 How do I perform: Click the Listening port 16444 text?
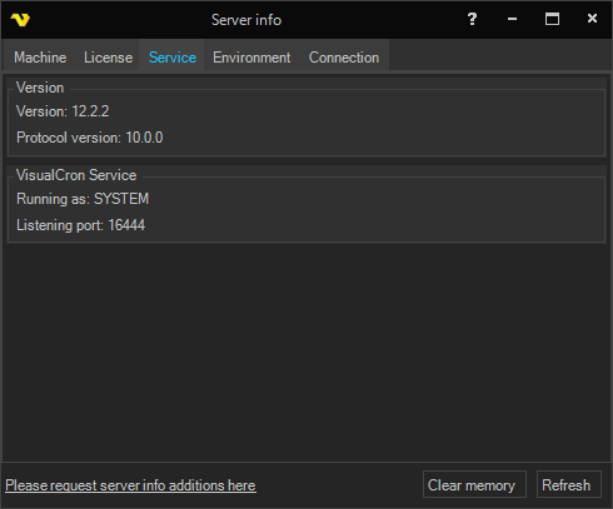tap(80, 225)
